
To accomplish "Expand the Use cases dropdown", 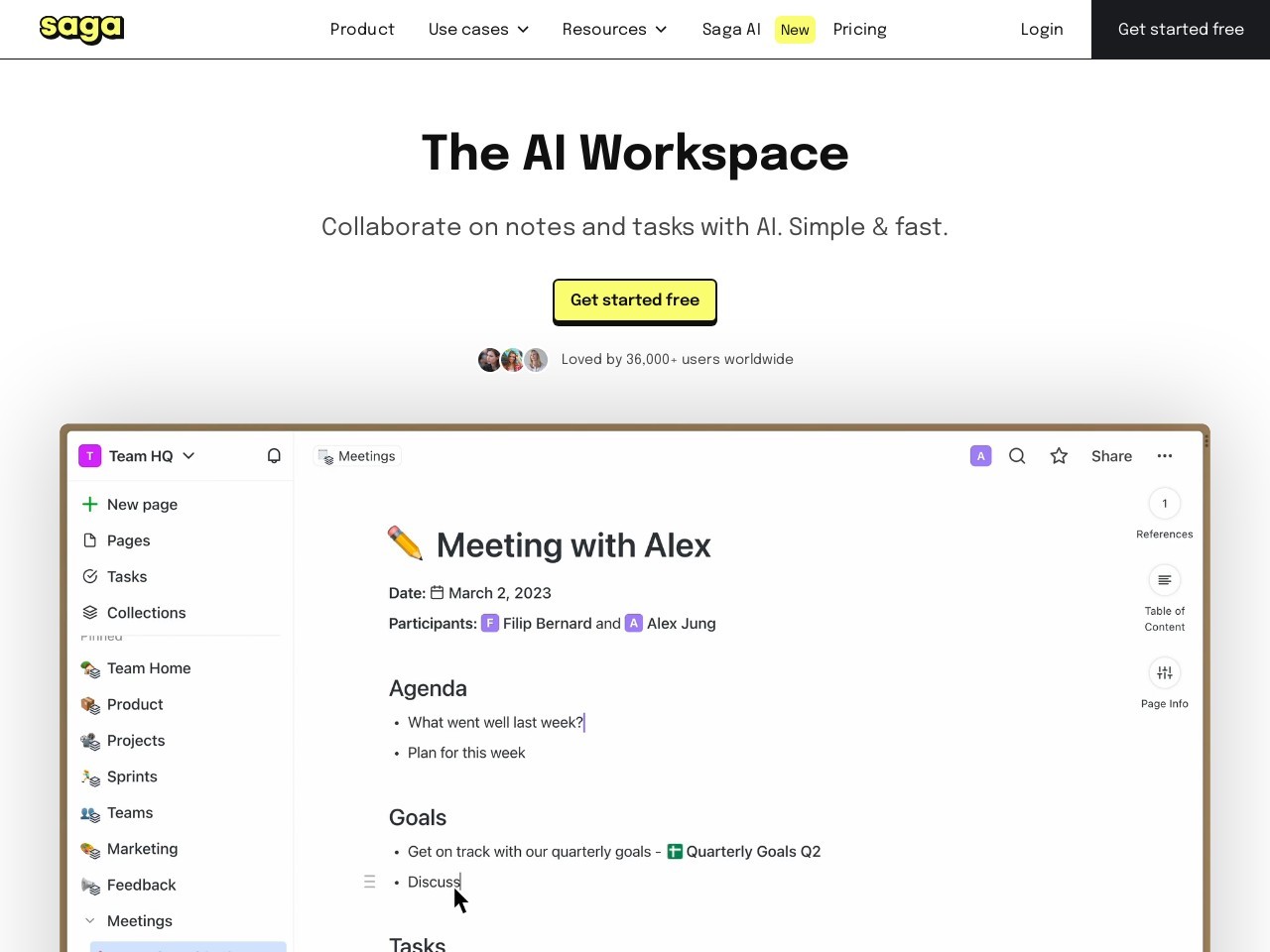I will click(478, 30).
